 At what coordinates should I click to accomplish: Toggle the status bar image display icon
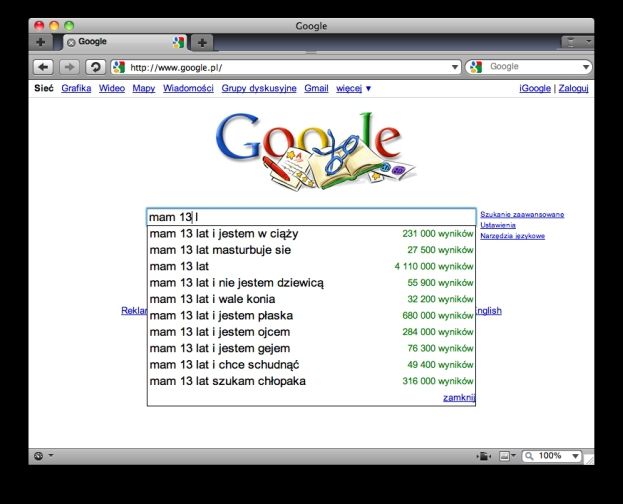pyautogui.click(x=504, y=456)
